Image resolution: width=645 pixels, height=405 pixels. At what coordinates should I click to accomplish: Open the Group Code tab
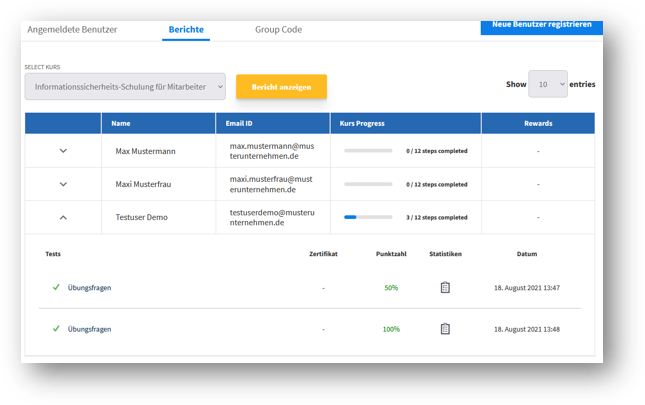(x=278, y=30)
